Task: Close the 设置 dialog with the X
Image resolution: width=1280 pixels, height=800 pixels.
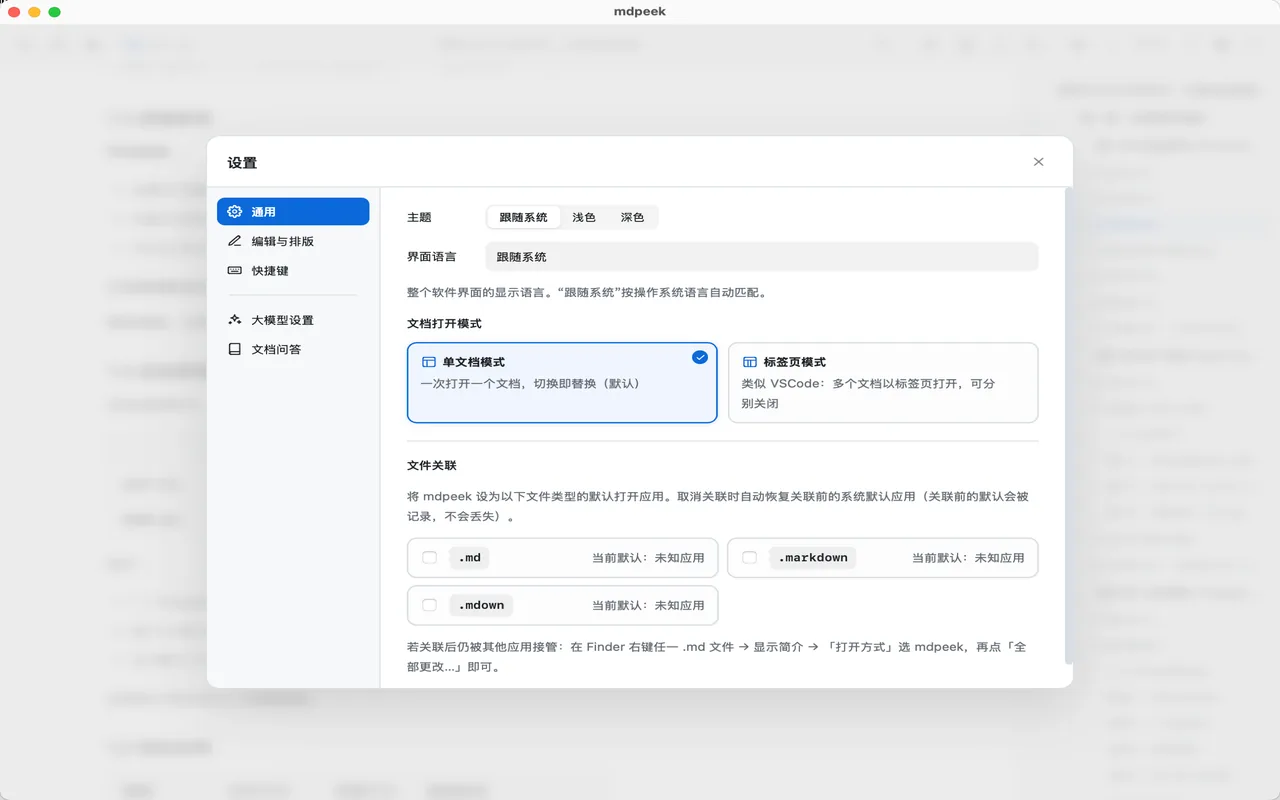Action: point(1038,162)
